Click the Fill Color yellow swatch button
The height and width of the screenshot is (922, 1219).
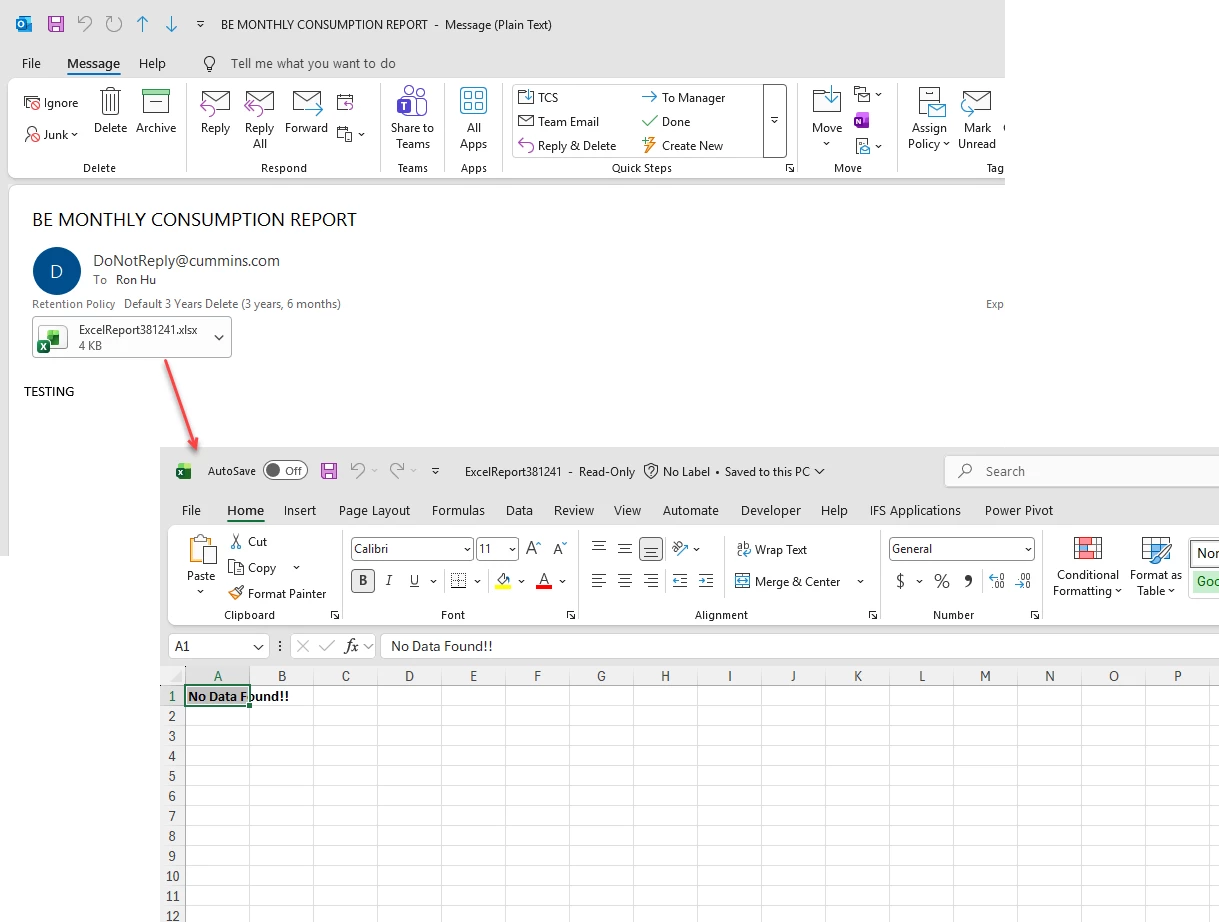tap(503, 581)
